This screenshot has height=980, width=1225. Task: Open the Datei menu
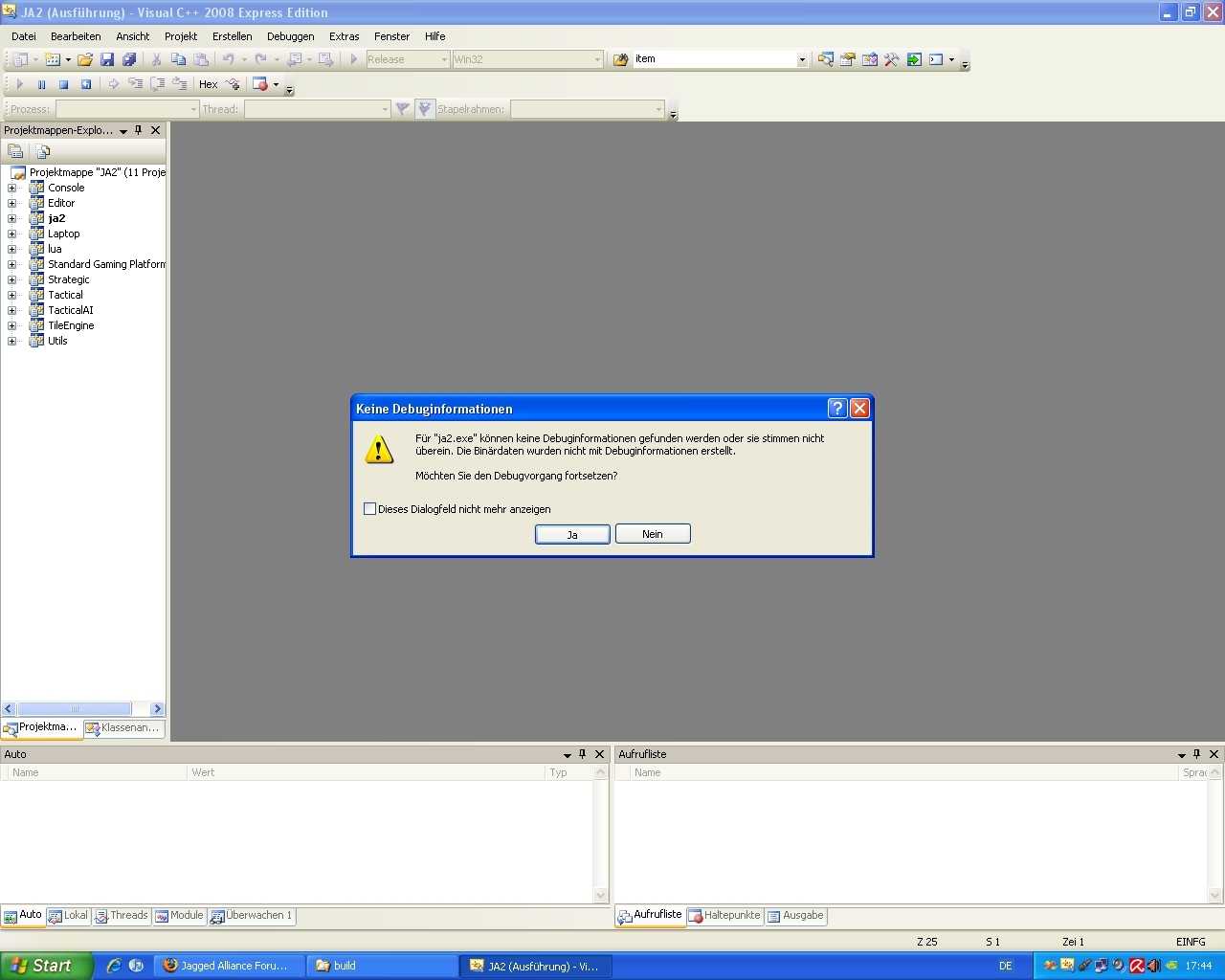[24, 36]
